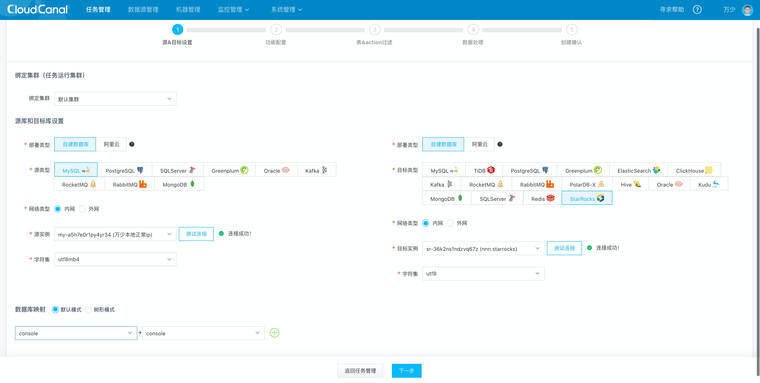
Task: Open the 绑定集群 dropdown
Action: point(115,98)
